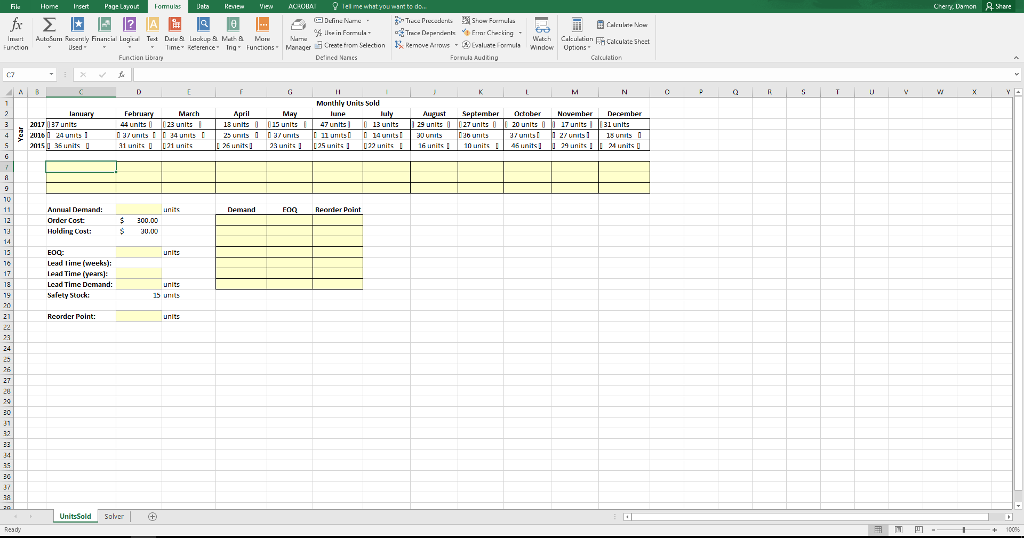Toggle Show Formulas
Screen dimensions: 1024x538
[489, 21]
